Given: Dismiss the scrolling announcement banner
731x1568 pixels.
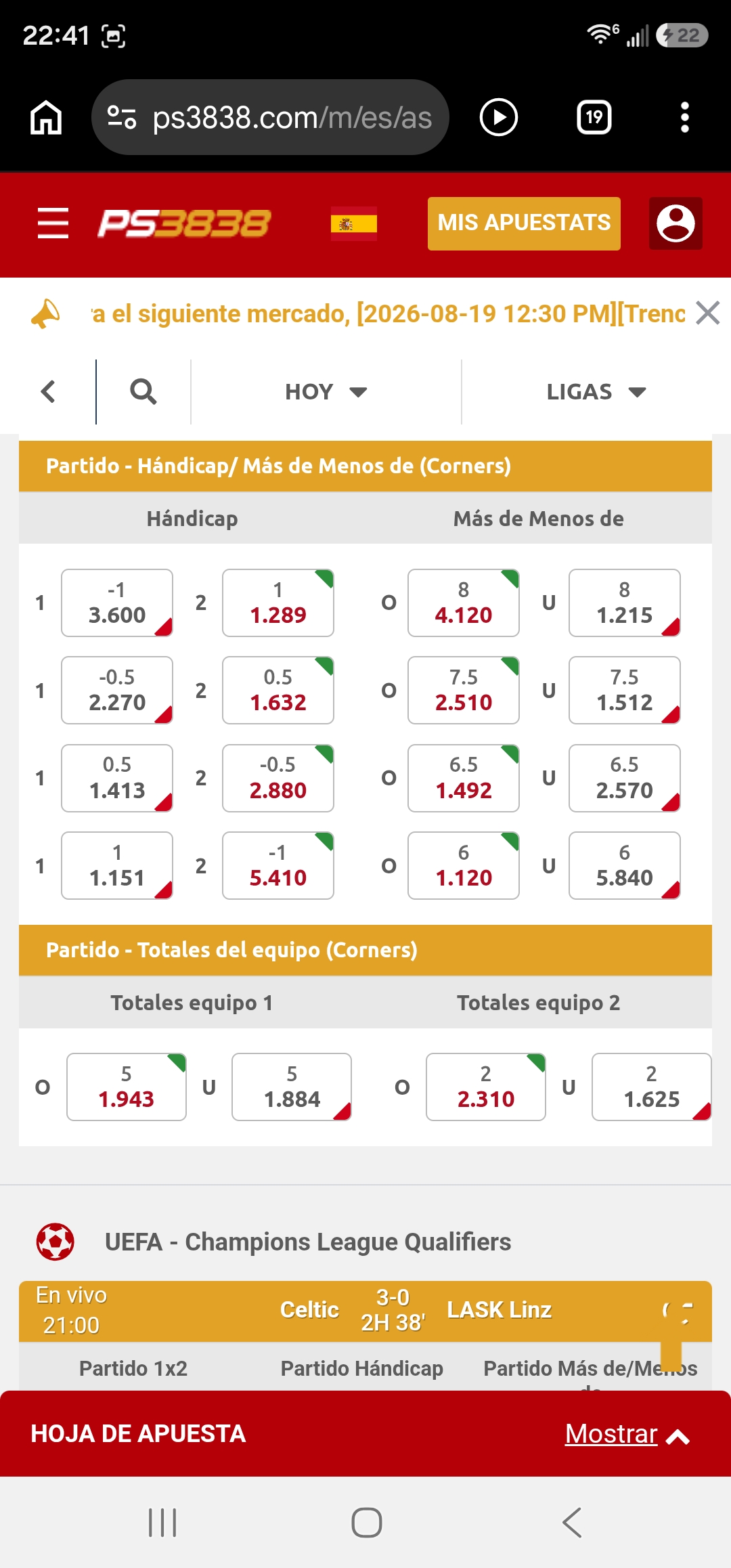Looking at the screenshot, I should (x=708, y=313).
